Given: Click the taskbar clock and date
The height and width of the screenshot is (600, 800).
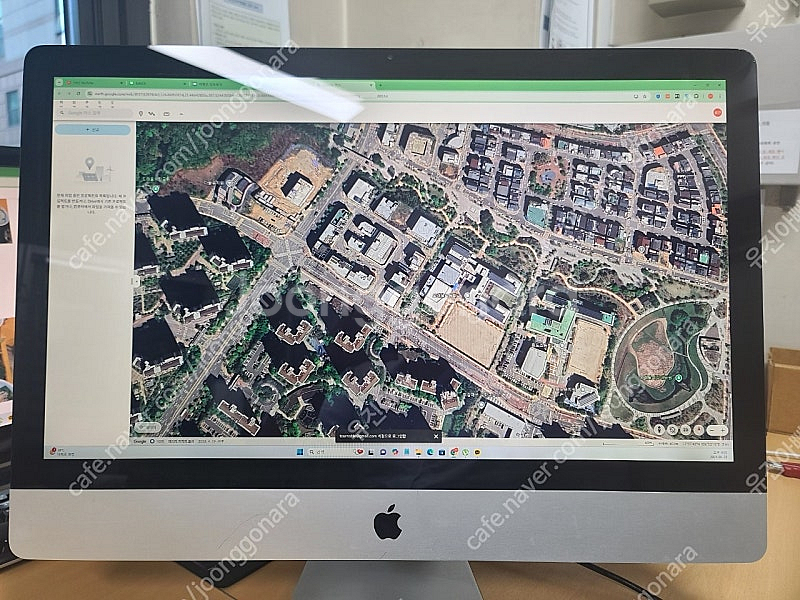Looking at the screenshot, I should pyautogui.click(x=719, y=454).
